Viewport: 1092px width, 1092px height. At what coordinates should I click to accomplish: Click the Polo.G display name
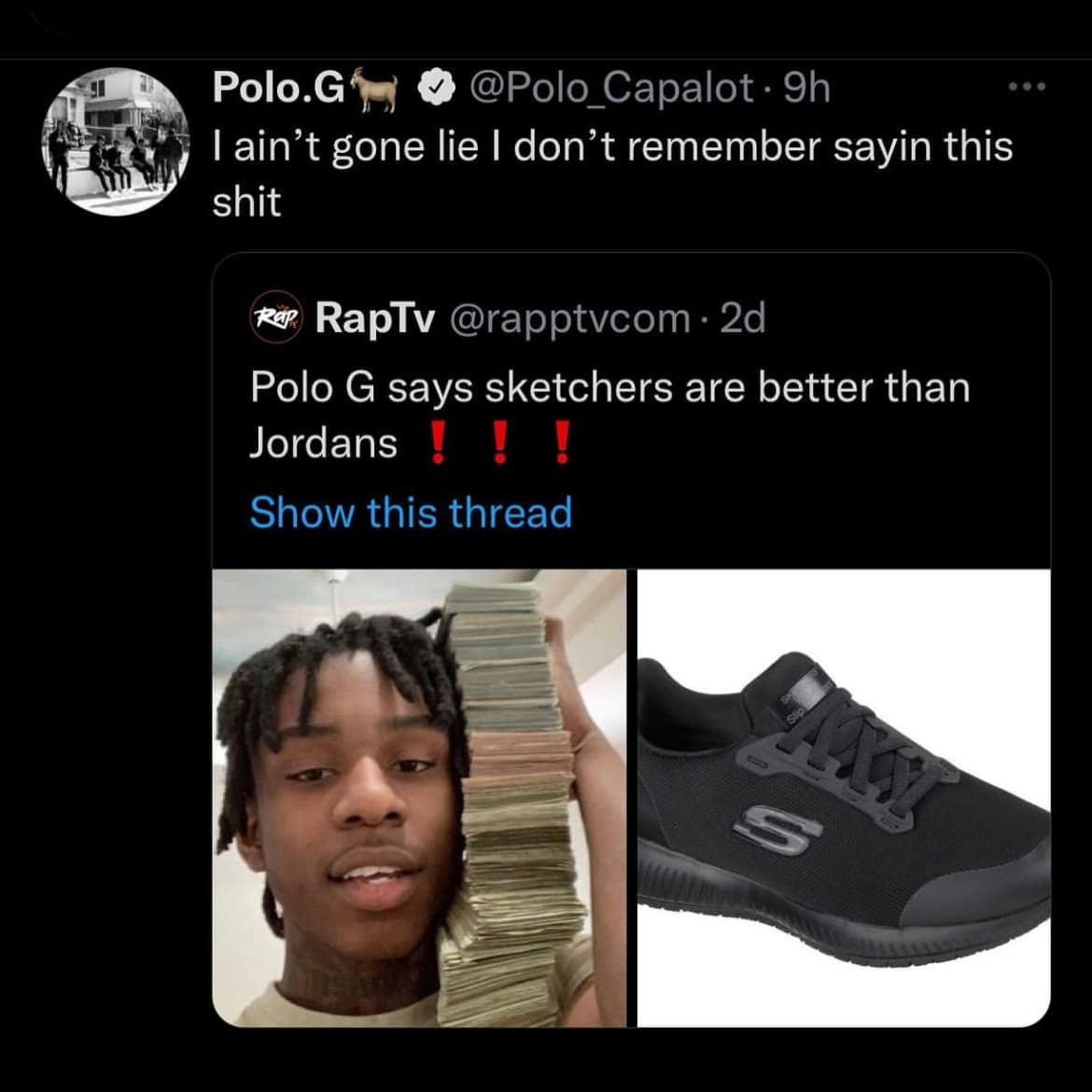(x=278, y=88)
